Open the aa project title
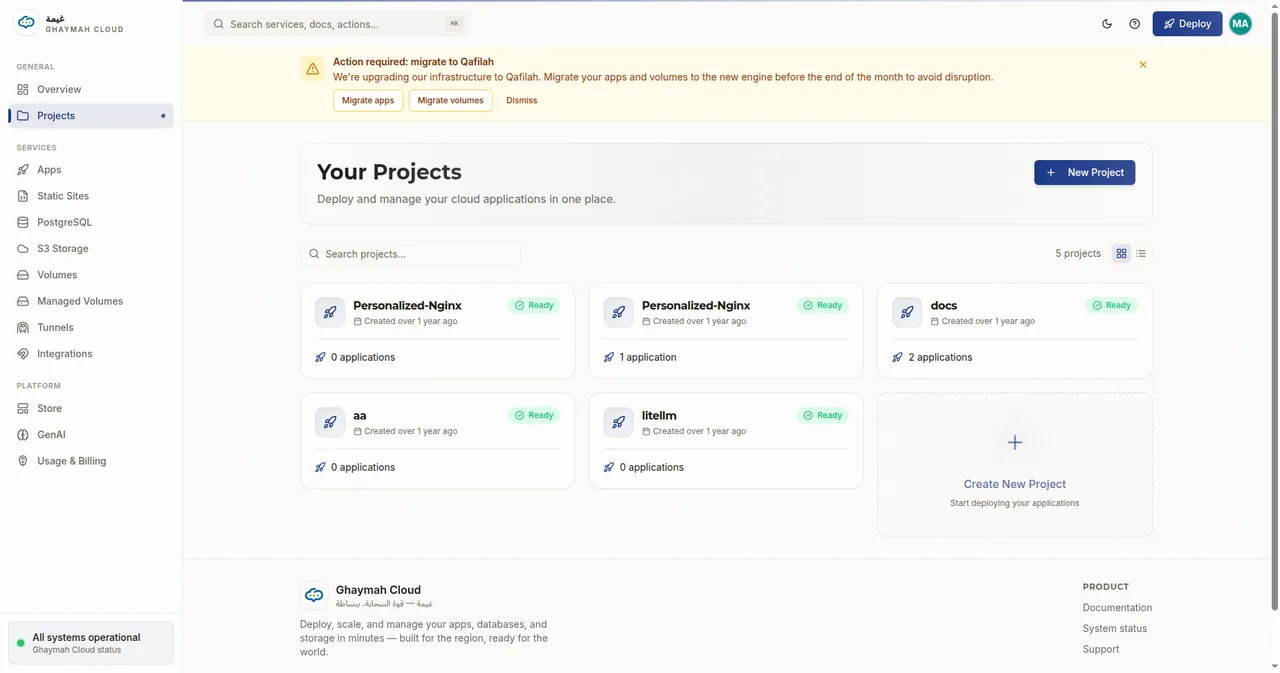Screen dimensions: 1280x673 point(360,415)
